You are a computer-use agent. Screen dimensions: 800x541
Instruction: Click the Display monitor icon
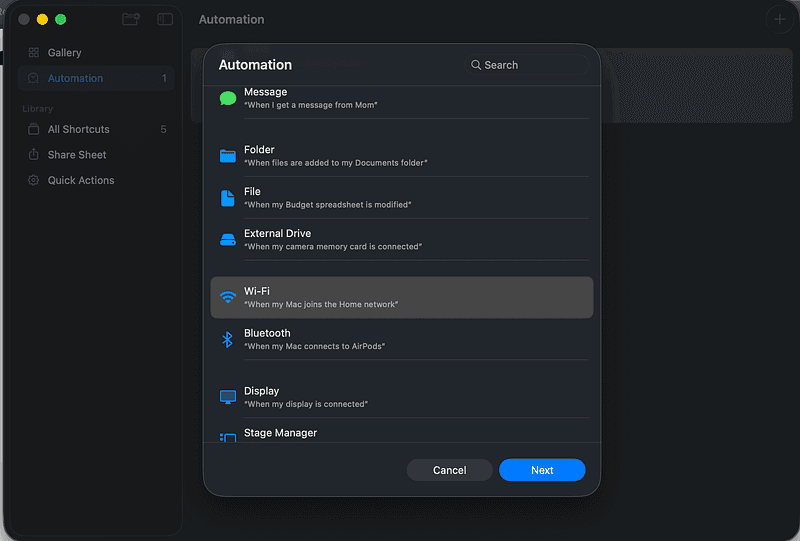click(x=228, y=397)
